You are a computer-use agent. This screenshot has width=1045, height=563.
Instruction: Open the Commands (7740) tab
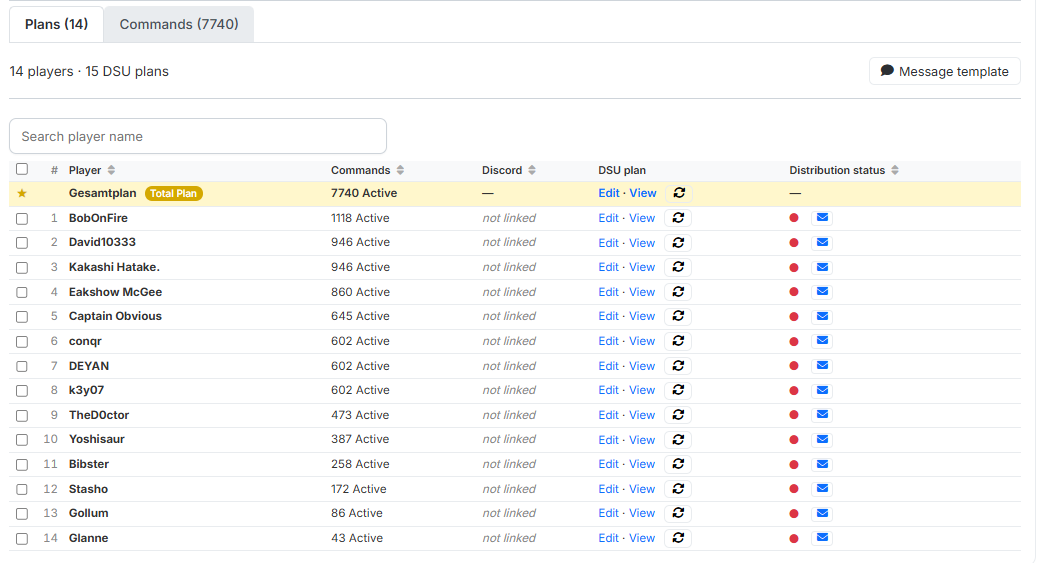tap(179, 25)
